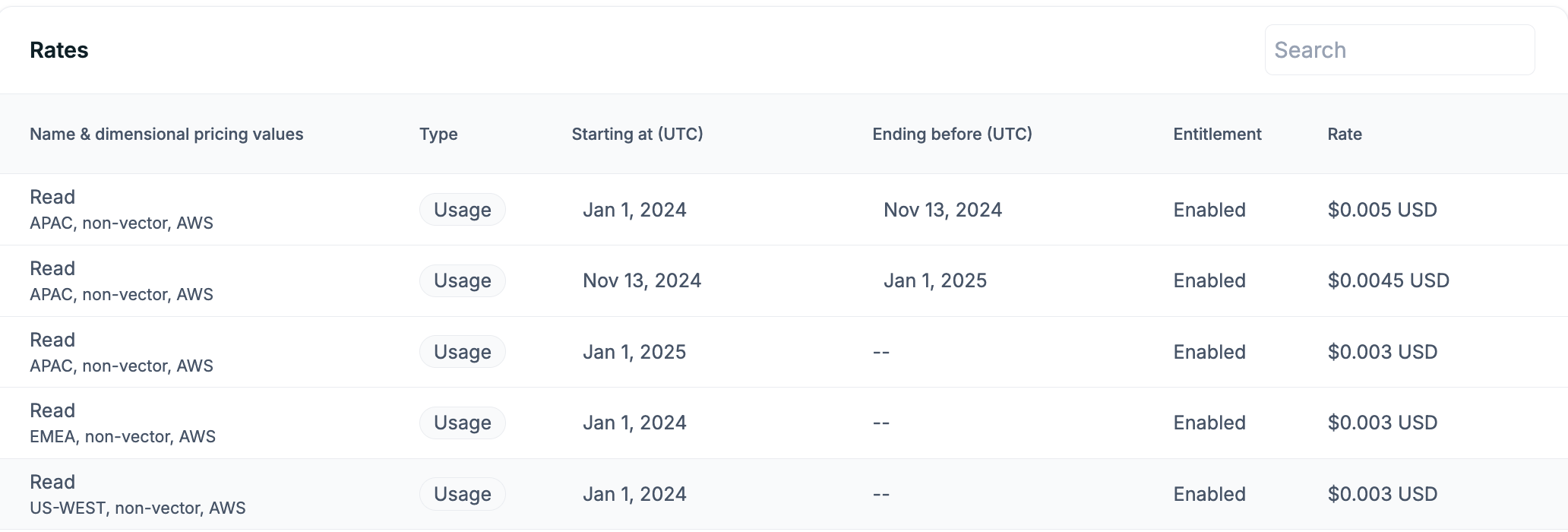Click the Type column header
Screen dimensions: 1568x532
438,135
